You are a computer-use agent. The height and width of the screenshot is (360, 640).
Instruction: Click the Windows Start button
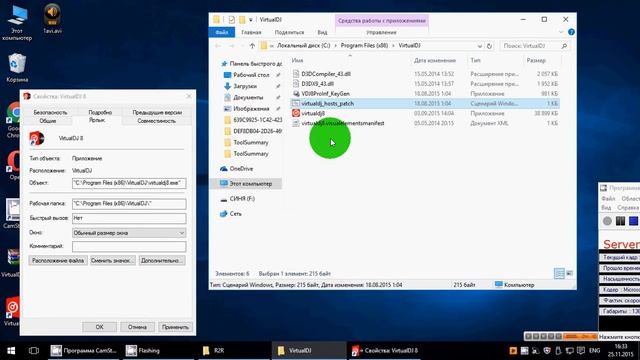(11, 351)
